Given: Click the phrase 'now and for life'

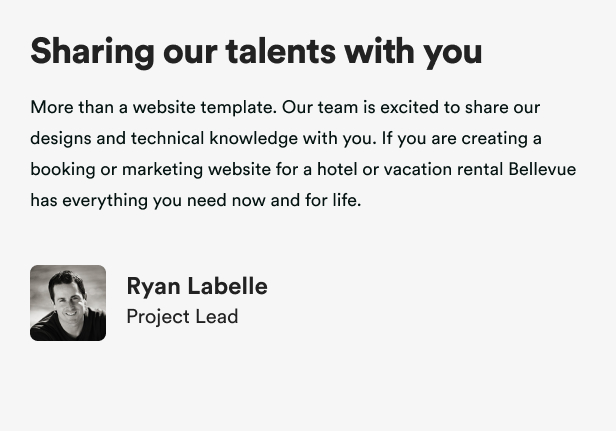Looking at the screenshot, I should click(297, 200).
